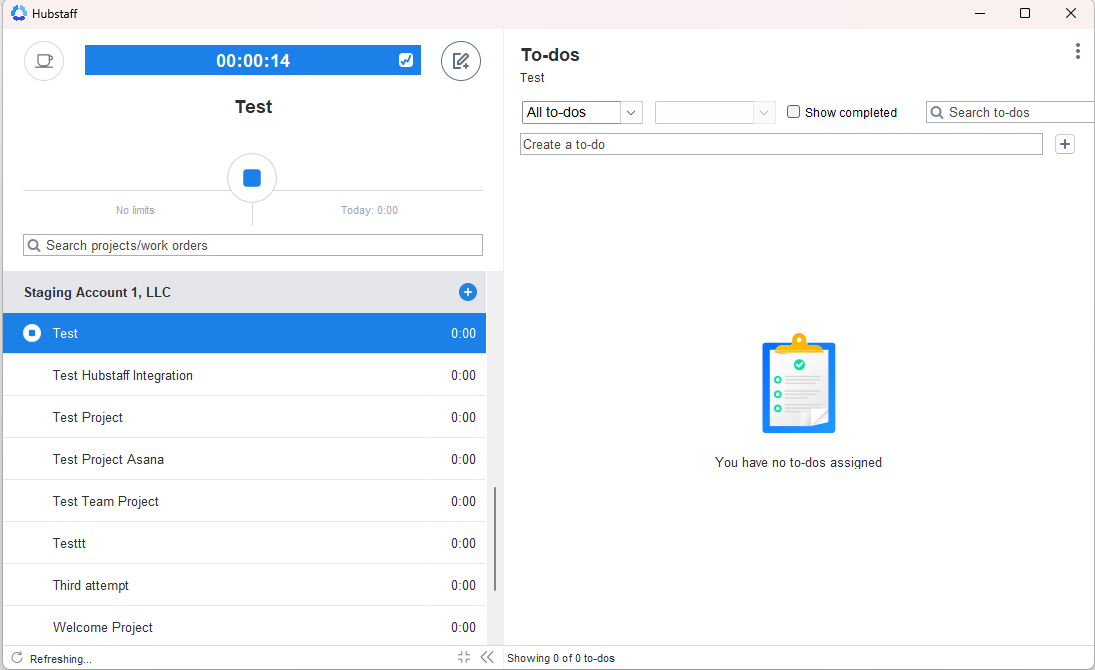
Task: Switch to compact view using shrink icon
Action: click(464, 657)
